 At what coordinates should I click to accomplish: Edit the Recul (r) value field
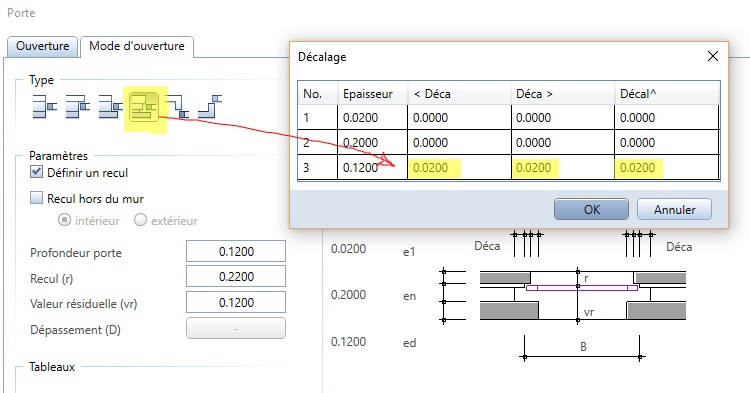point(236,276)
